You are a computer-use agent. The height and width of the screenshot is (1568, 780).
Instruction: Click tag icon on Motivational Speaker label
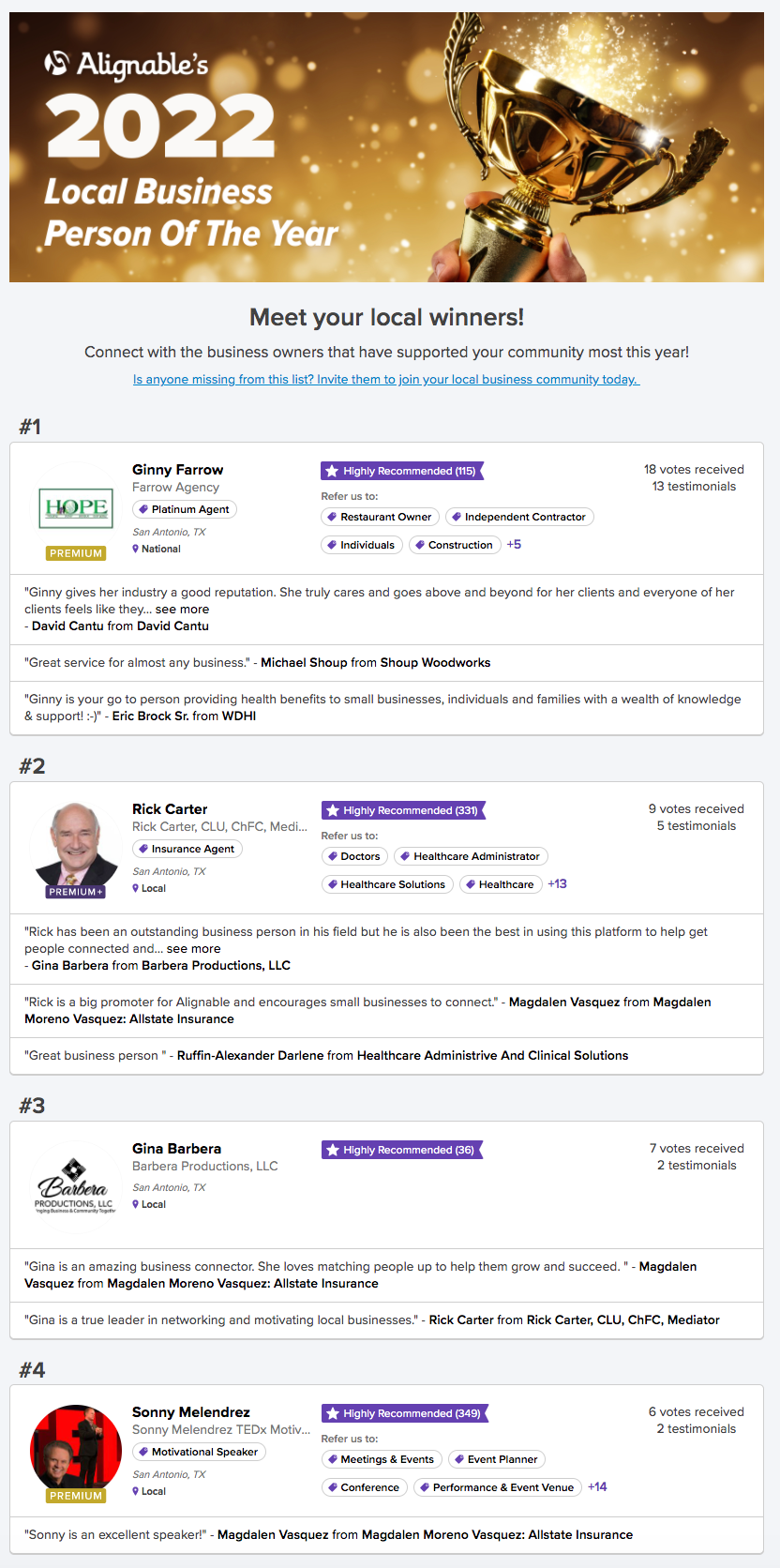pos(143,1452)
